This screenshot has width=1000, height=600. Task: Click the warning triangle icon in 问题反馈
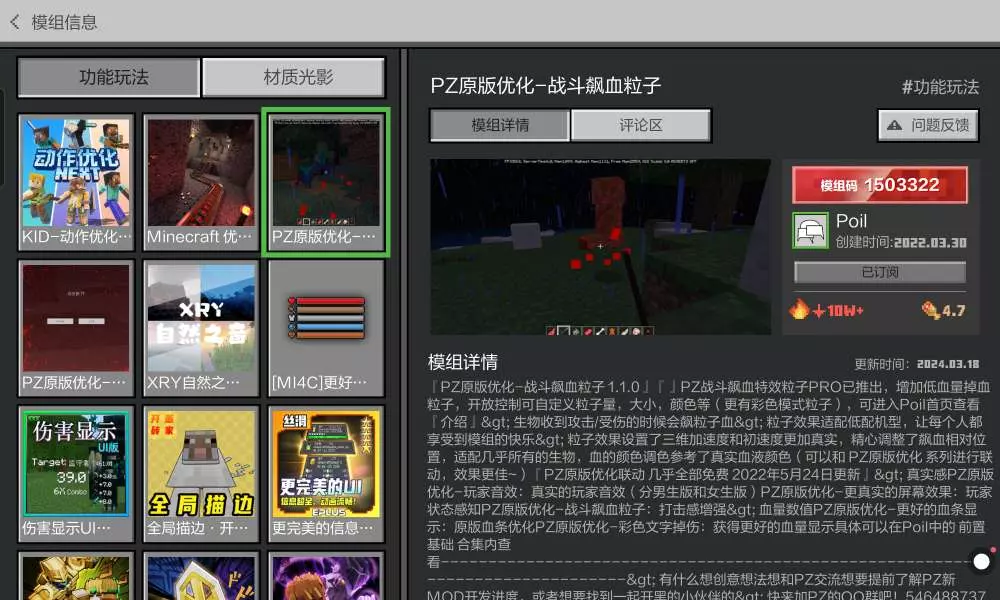894,126
